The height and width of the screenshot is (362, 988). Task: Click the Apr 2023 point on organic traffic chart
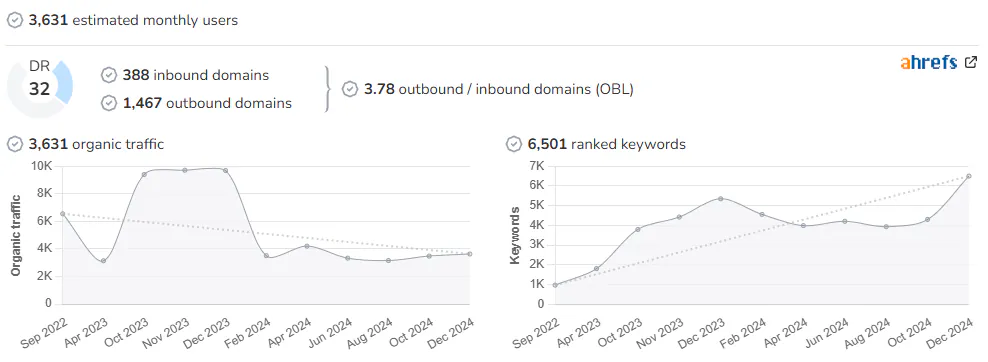point(103,261)
